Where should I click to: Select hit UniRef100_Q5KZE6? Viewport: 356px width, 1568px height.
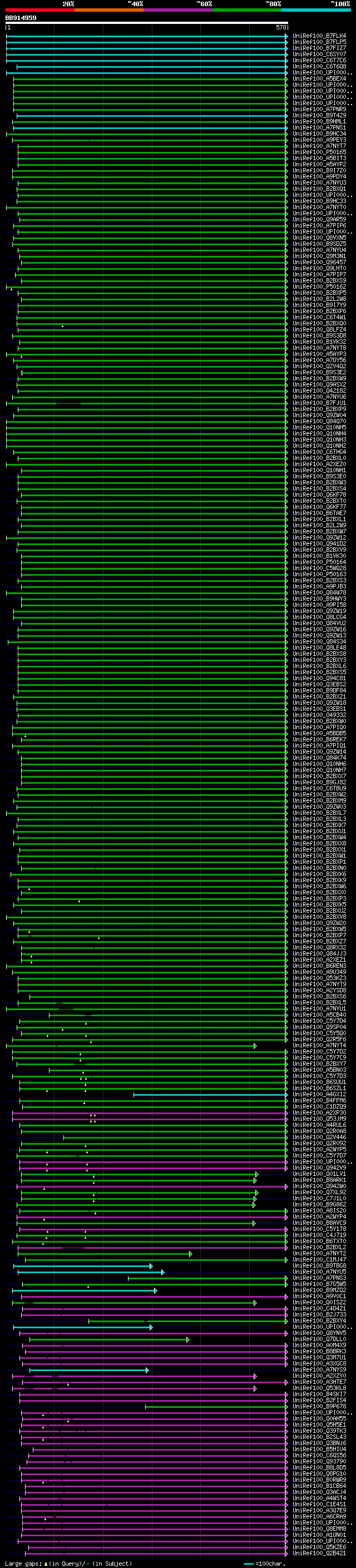319,1547
